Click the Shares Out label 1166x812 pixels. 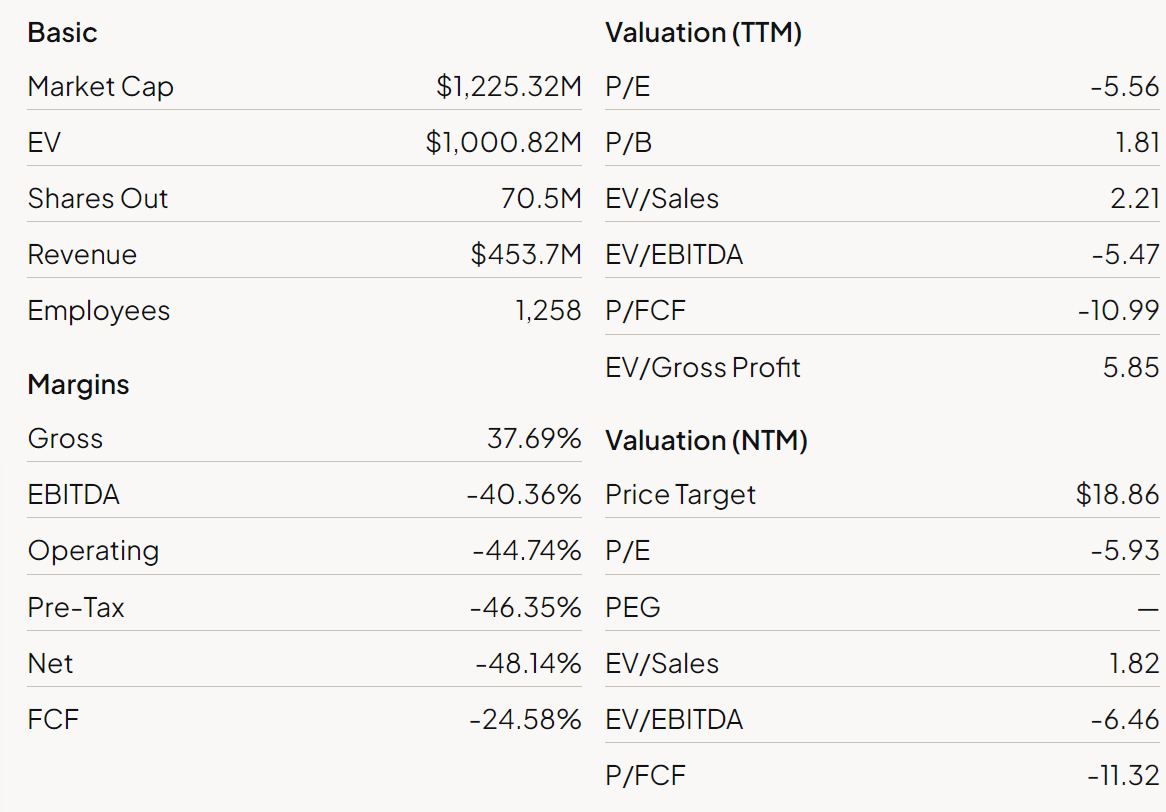pyautogui.click(x=98, y=199)
